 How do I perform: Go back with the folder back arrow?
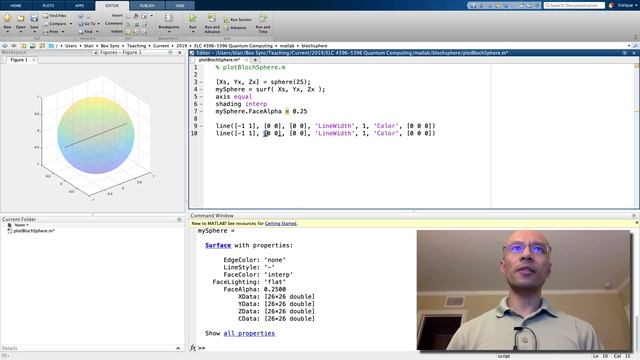pyautogui.click(x=5, y=46)
